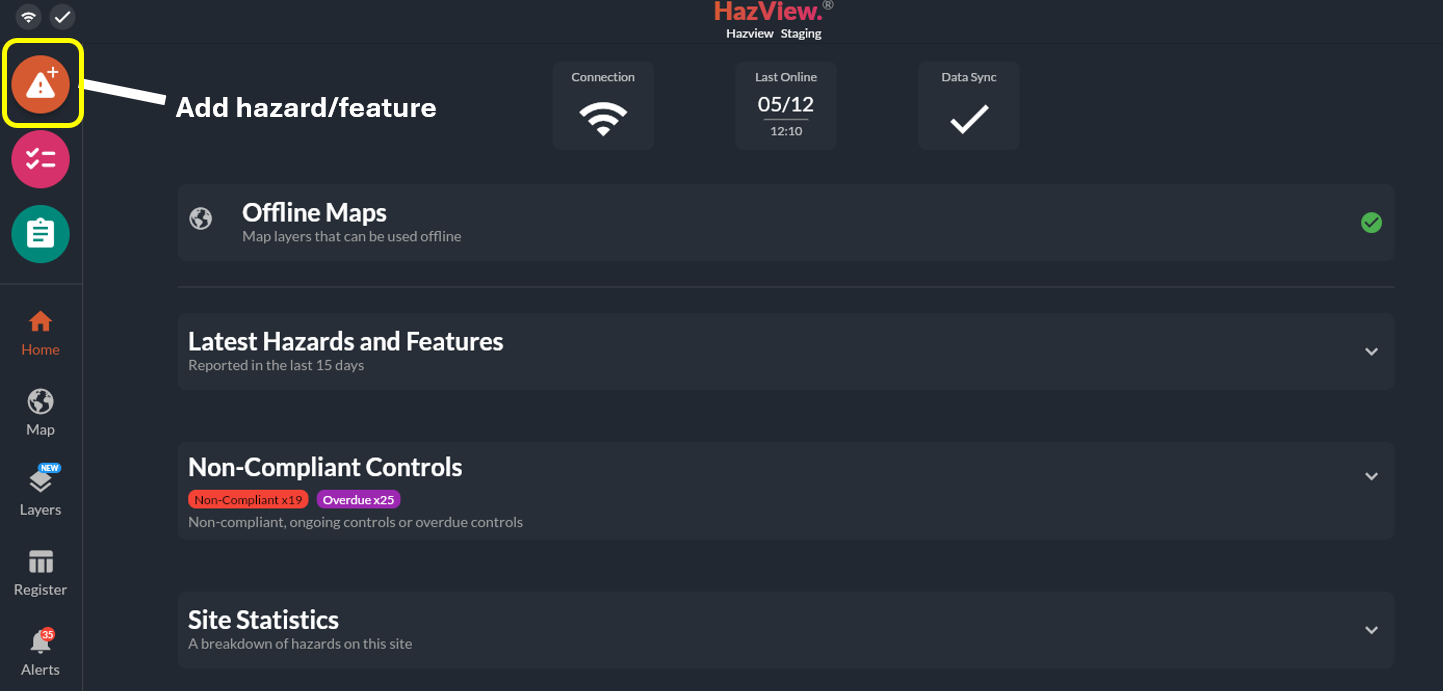The width and height of the screenshot is (1443, 691).
Task: Click the small wifi status icon top-left
Action: (29, 17)
